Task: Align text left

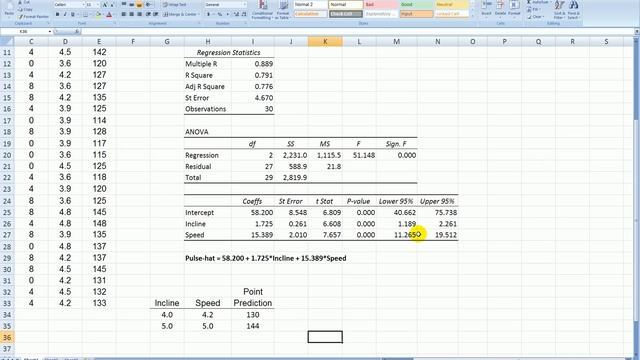Action: tap(124, 14)
